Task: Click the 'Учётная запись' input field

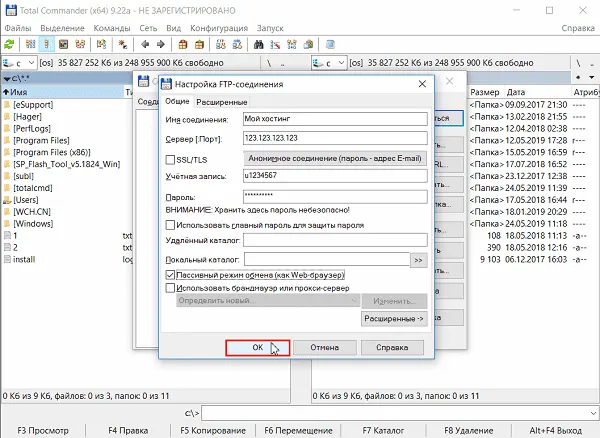Action: [335, 176]
